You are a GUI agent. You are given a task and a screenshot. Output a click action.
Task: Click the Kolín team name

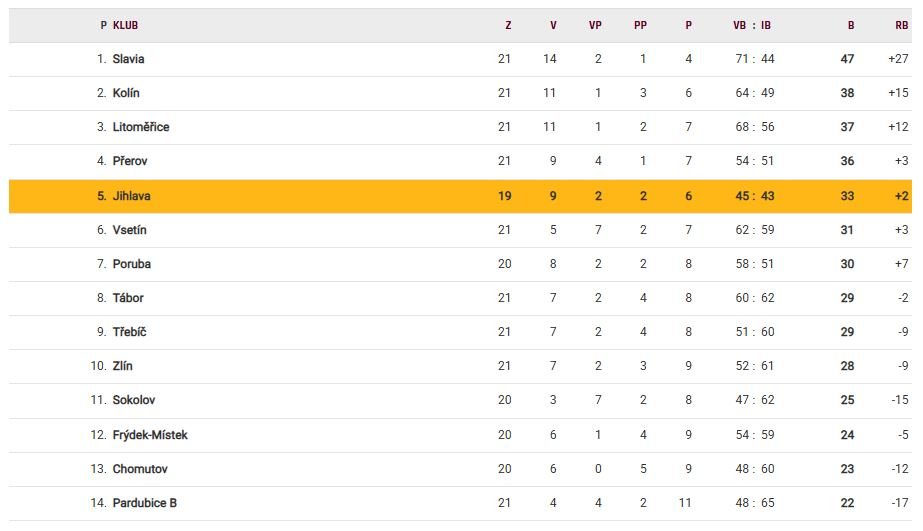tap(126, 93)
